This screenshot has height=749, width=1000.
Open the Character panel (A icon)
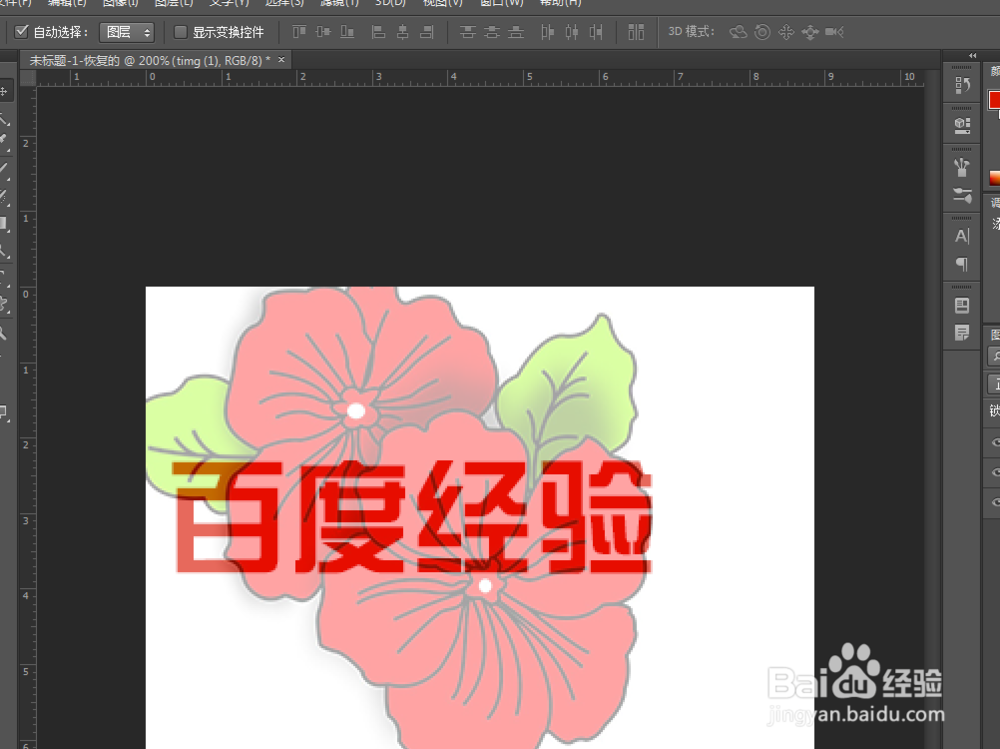pos(961,235)
